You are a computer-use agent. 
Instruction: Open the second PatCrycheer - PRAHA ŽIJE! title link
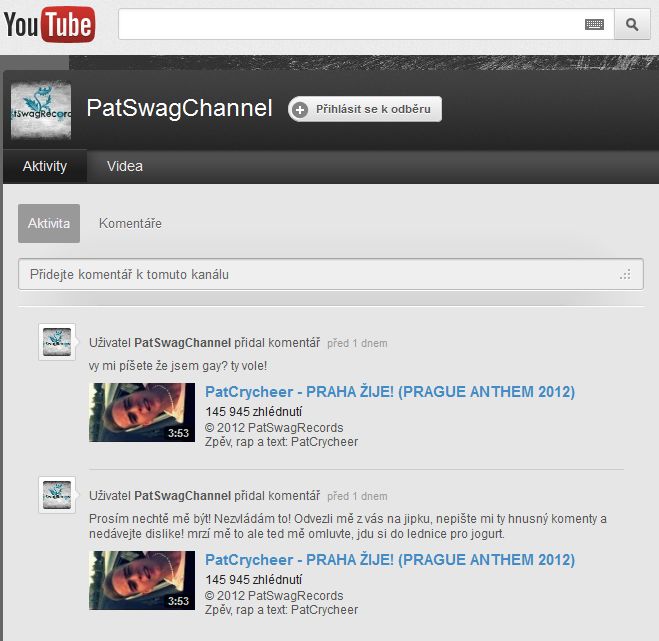[x=390, y=560]
